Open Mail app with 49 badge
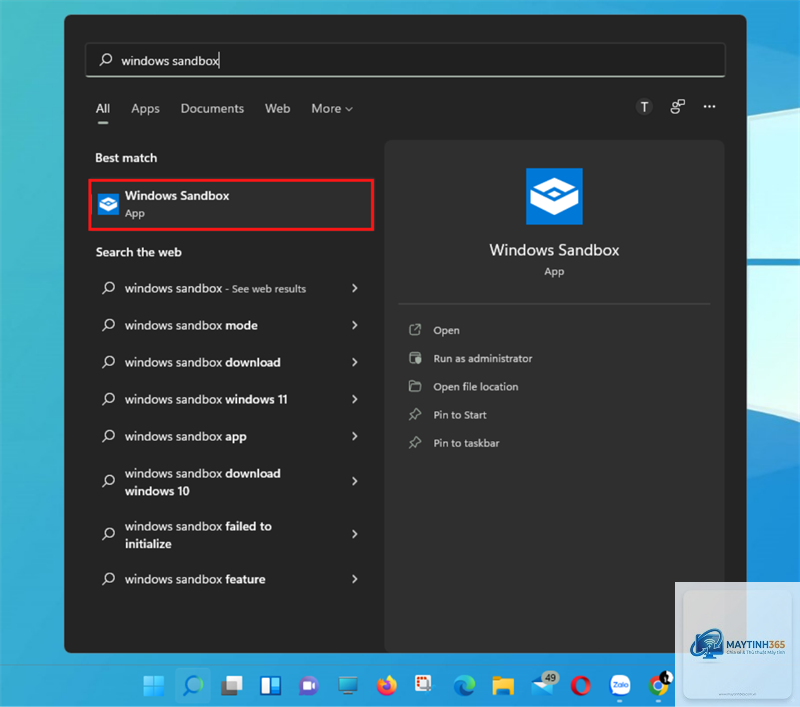The image size is (800, 707). coord(544,684)
